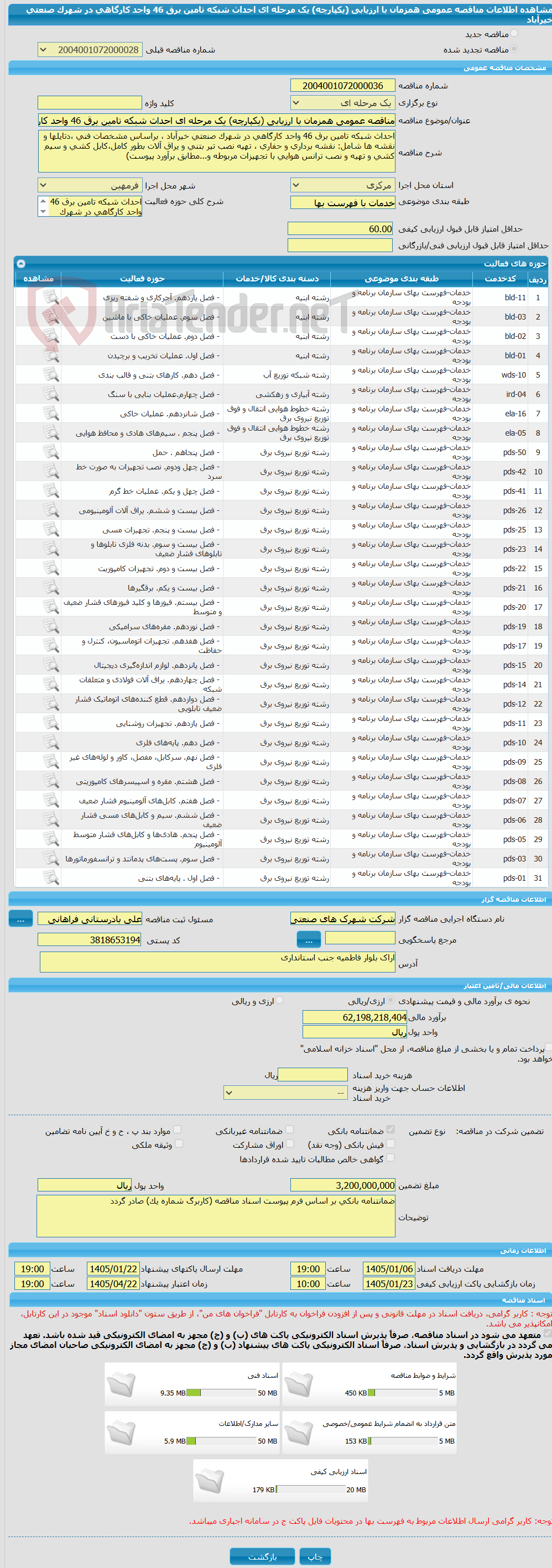Viewport: 552px width, 1568px height.
Task: Open view icon for row pds-17
Action: point(51,646)
